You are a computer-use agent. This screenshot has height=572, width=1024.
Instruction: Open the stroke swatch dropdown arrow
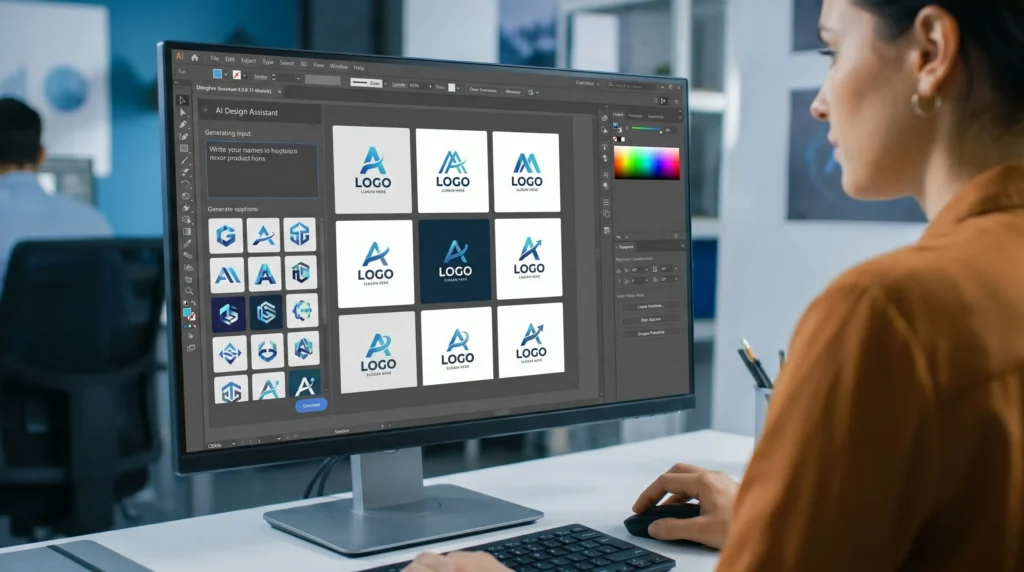[x=244, y=76]
